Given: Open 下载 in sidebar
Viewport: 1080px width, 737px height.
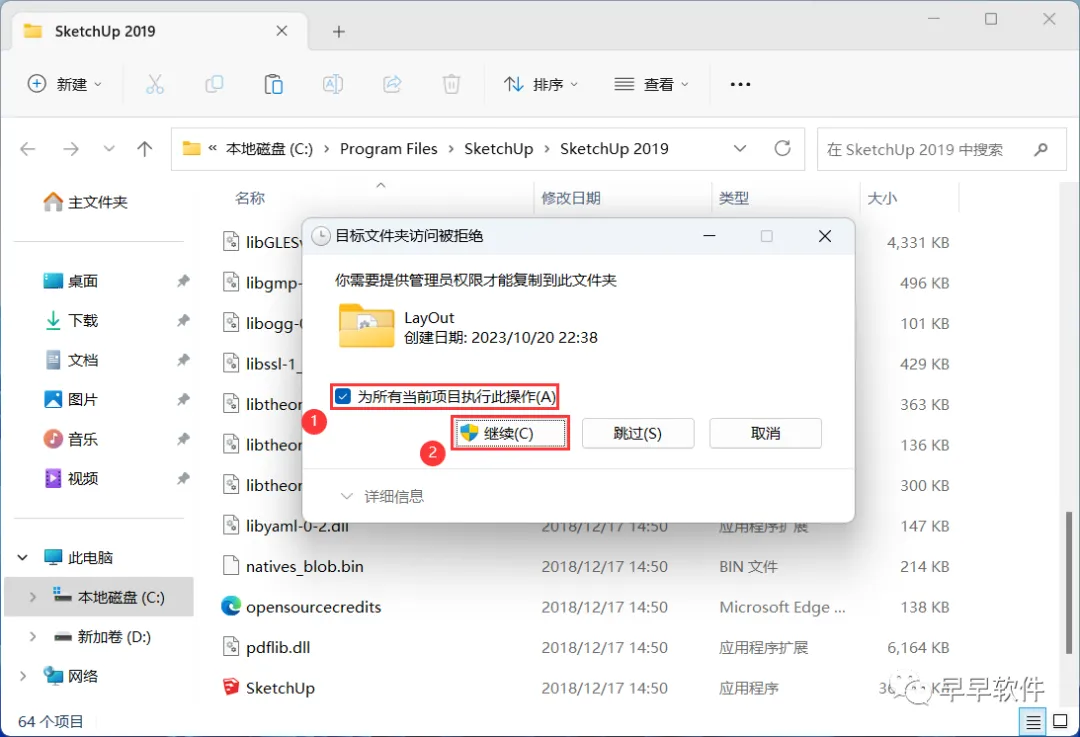Looking at the screenshot, I should click(71, 320).
